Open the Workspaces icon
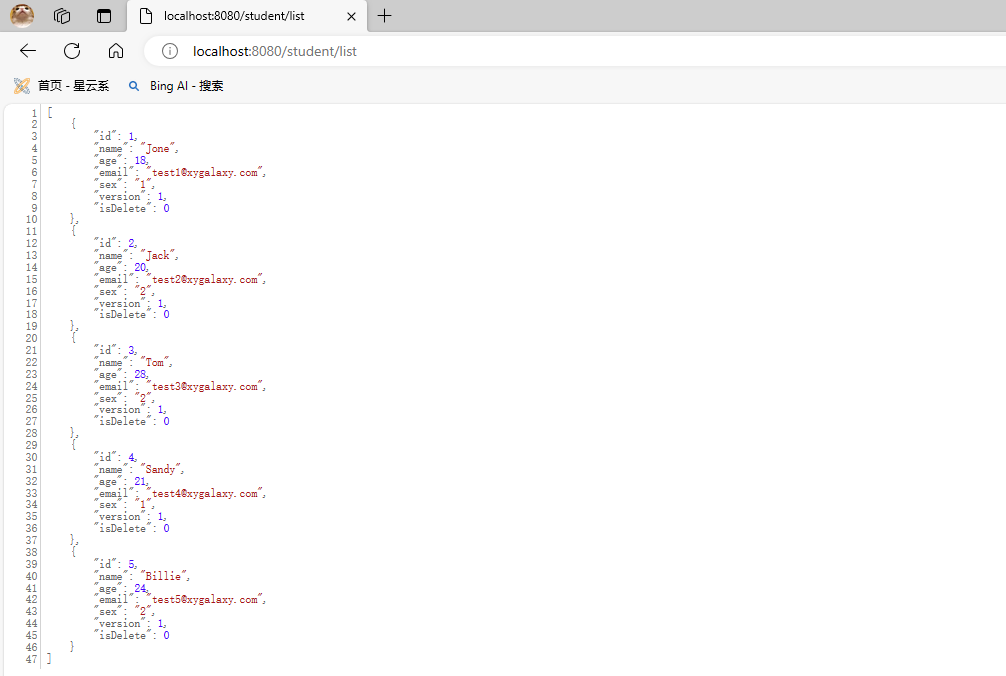 pos(62,16)
